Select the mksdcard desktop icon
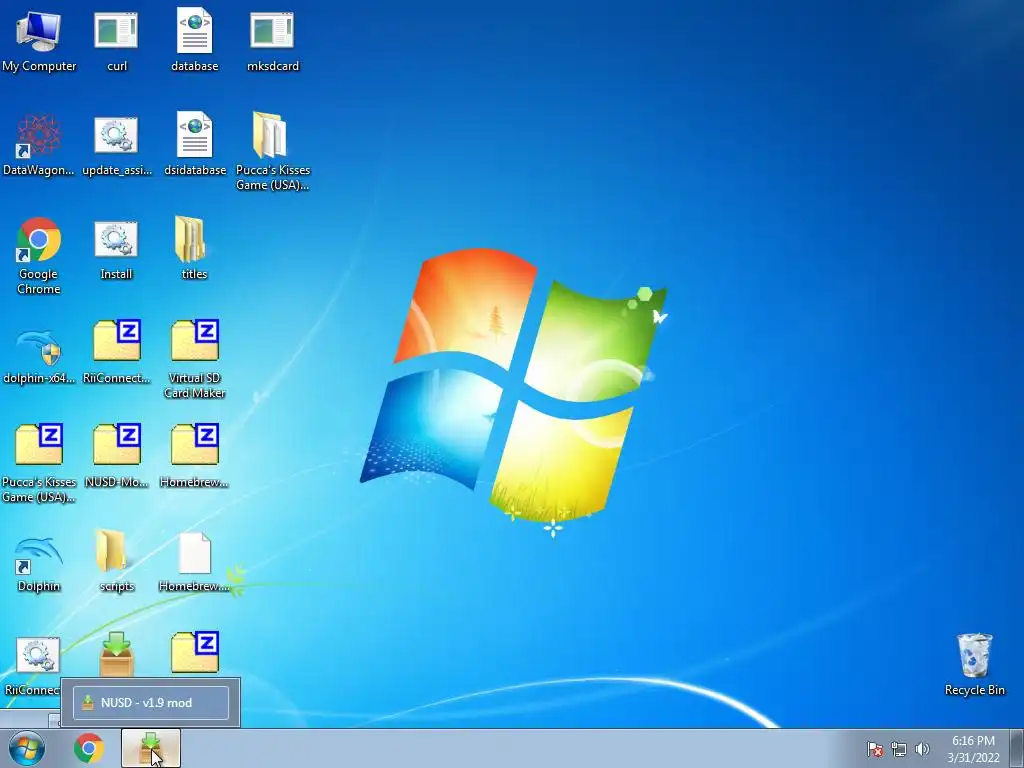This screenshot has height=768, width=1024. (272, 40)
